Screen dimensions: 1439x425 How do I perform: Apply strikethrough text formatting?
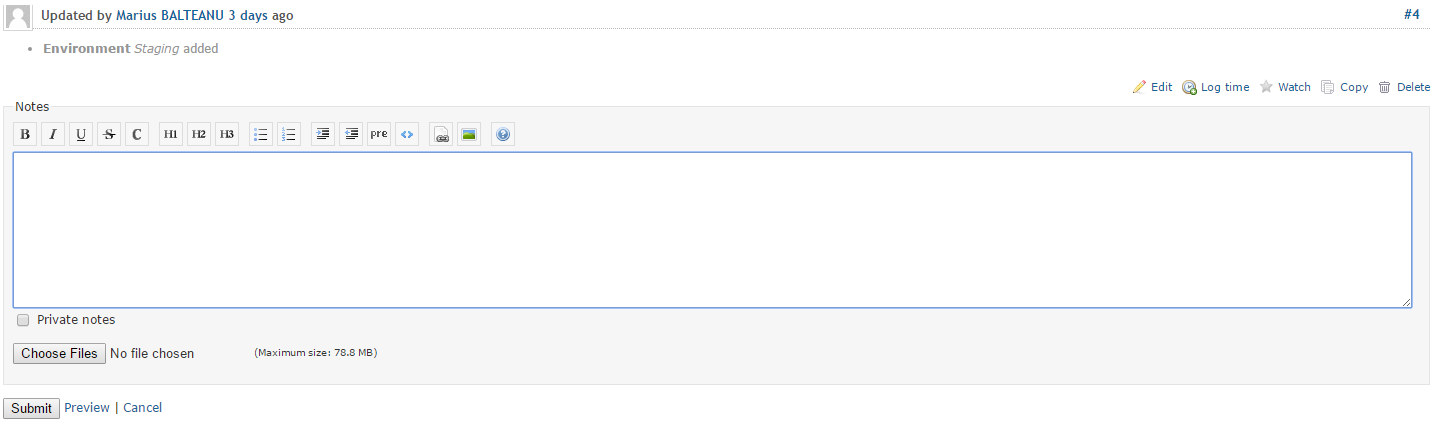point(109,134)
